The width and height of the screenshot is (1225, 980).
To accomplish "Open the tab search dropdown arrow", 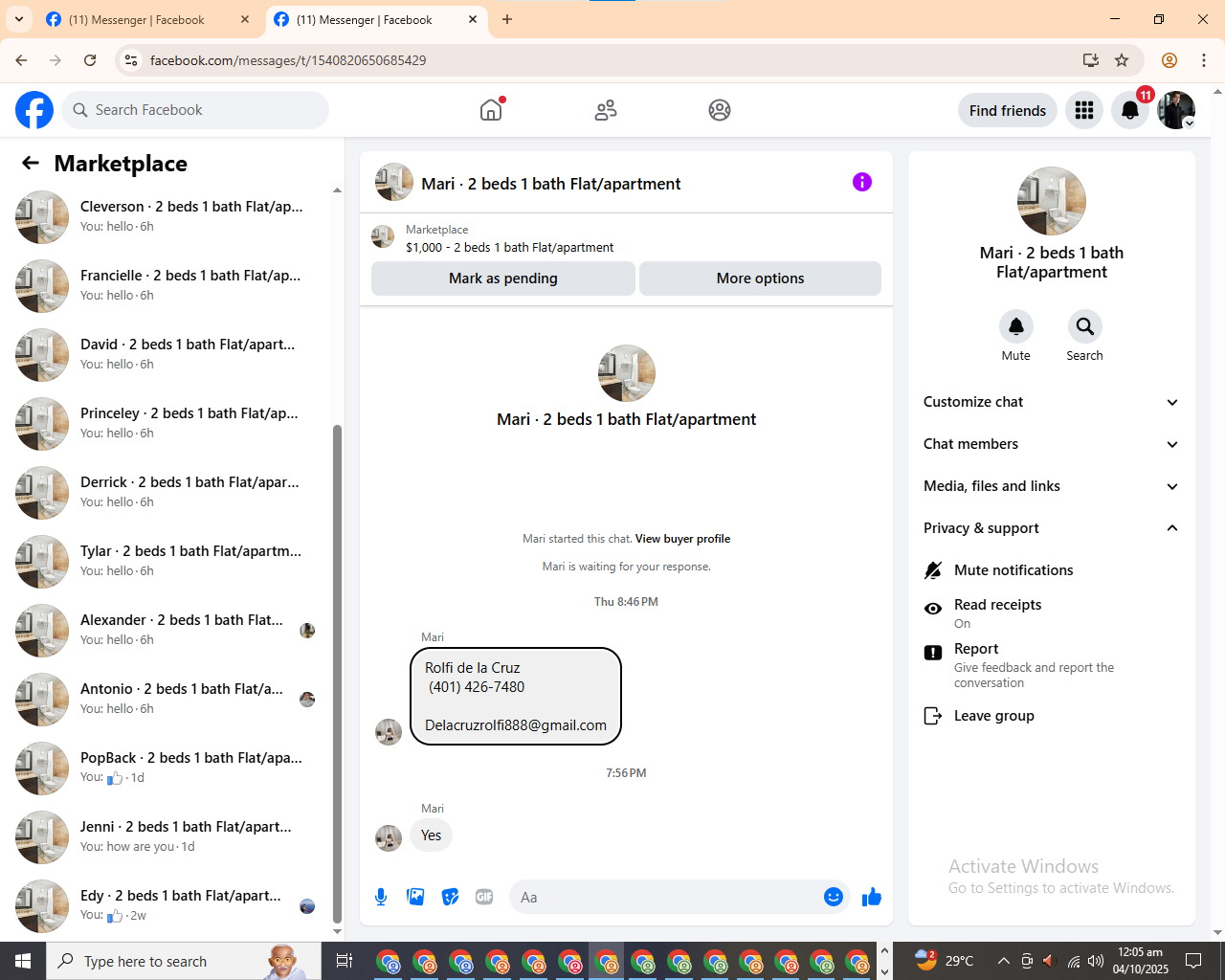I will (x=18, y=19).
